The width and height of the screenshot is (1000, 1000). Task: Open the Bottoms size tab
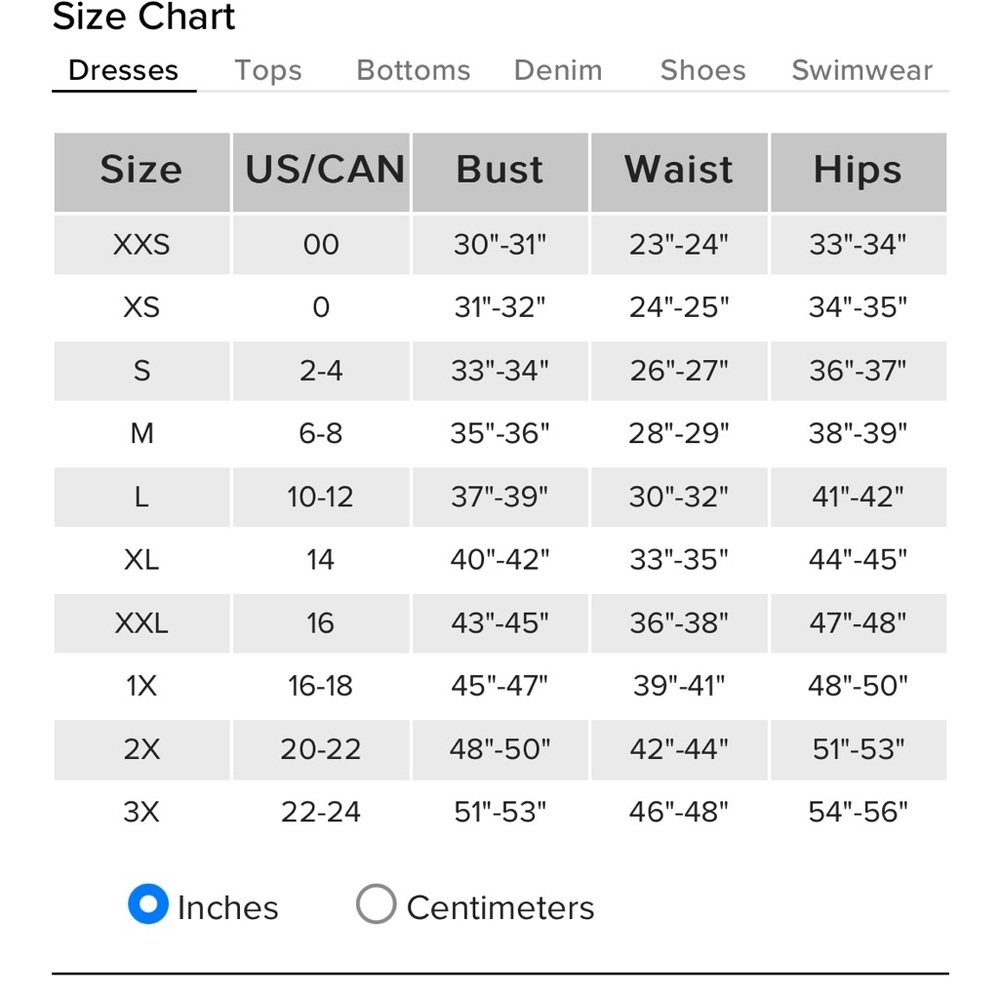(x=413, y=71)
